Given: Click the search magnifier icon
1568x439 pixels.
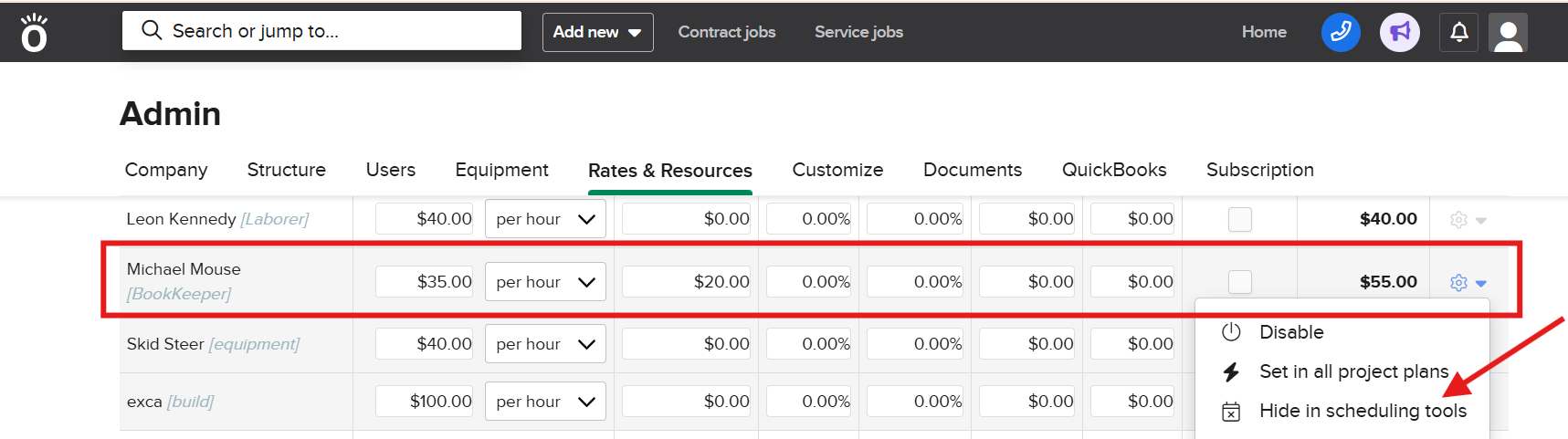Looking at the screenshot, I should pos(152,31).
